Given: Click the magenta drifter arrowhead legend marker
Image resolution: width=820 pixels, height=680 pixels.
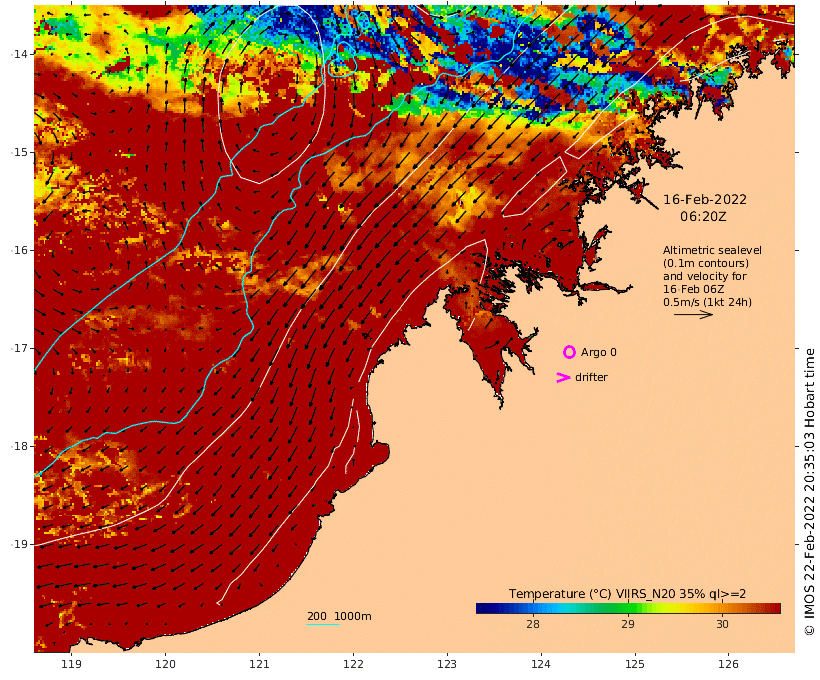Looking at the screenshot, I should (563, 377).
